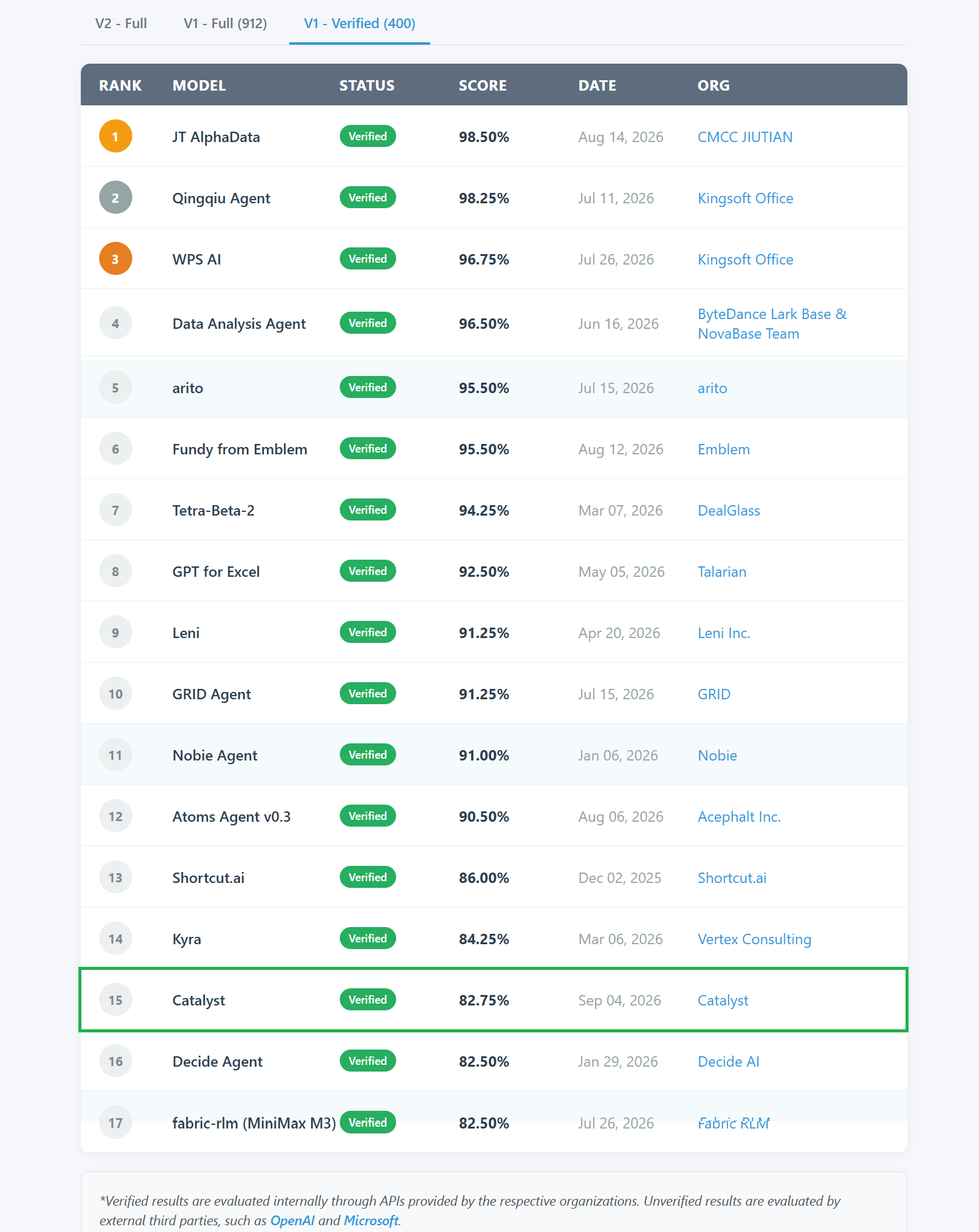Open the Vertex Consulting link
This screenshot has width=979, height=1232.
pyautogui.click(x=755, y=939)
